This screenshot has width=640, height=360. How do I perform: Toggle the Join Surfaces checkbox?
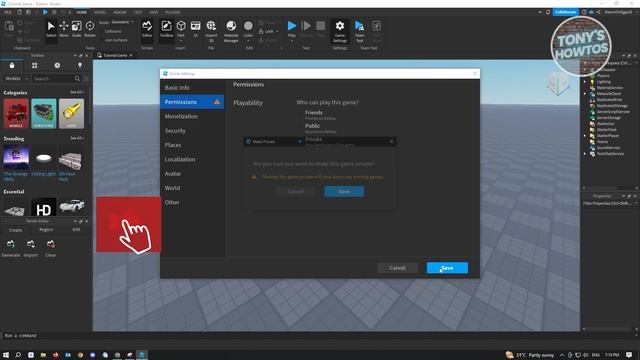[102, 40]
